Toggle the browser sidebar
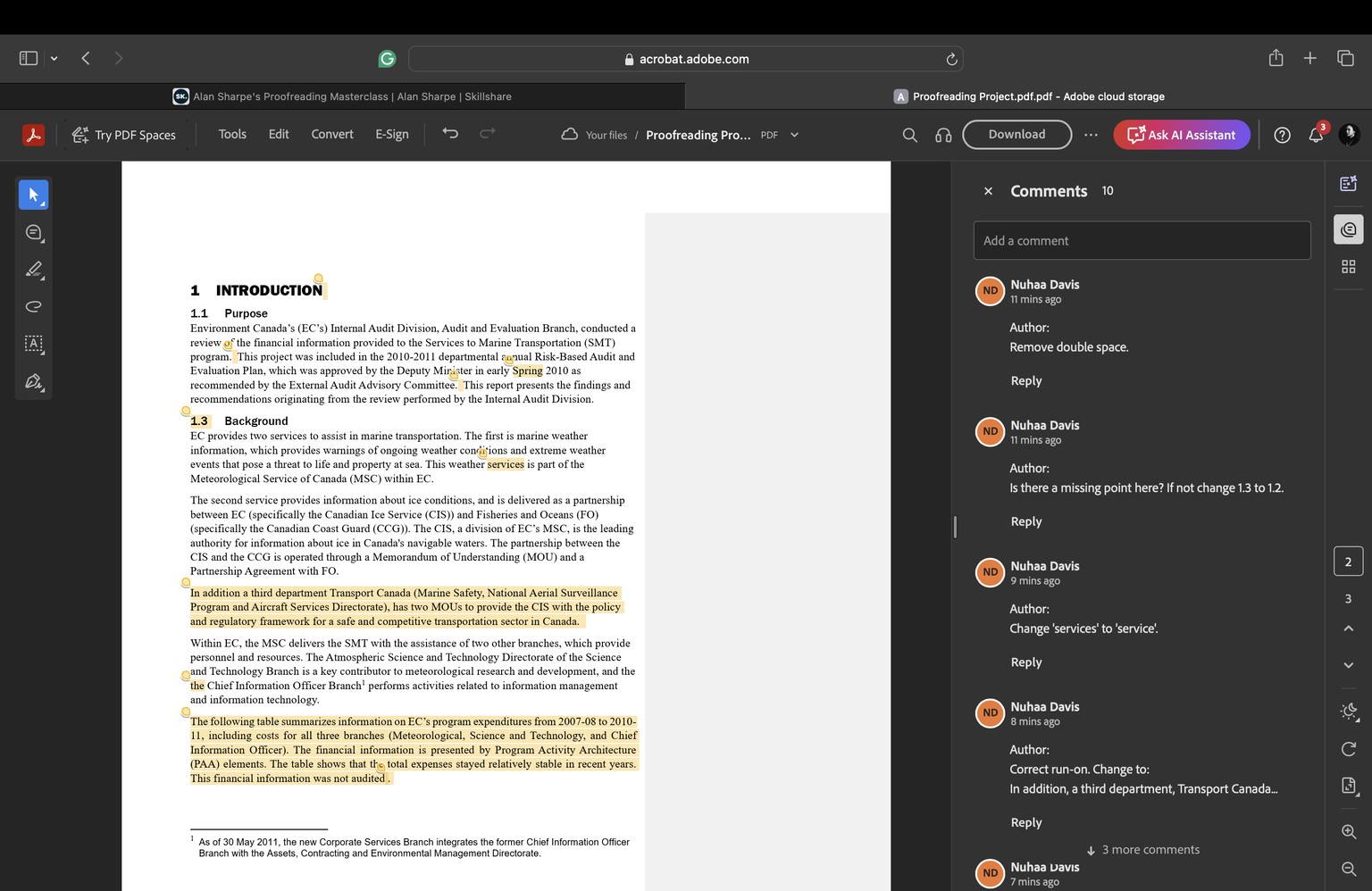The height and width of the screenshot is (891, 1372). tap(29, 58)
